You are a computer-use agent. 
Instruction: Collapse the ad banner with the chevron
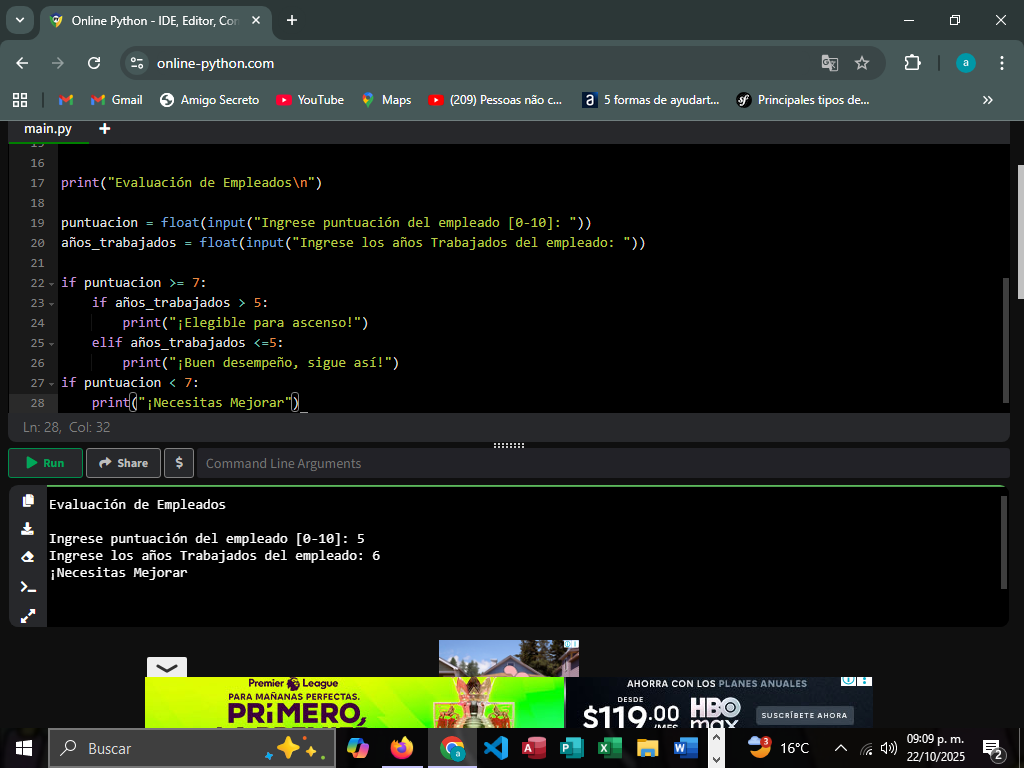click(166, 667)
